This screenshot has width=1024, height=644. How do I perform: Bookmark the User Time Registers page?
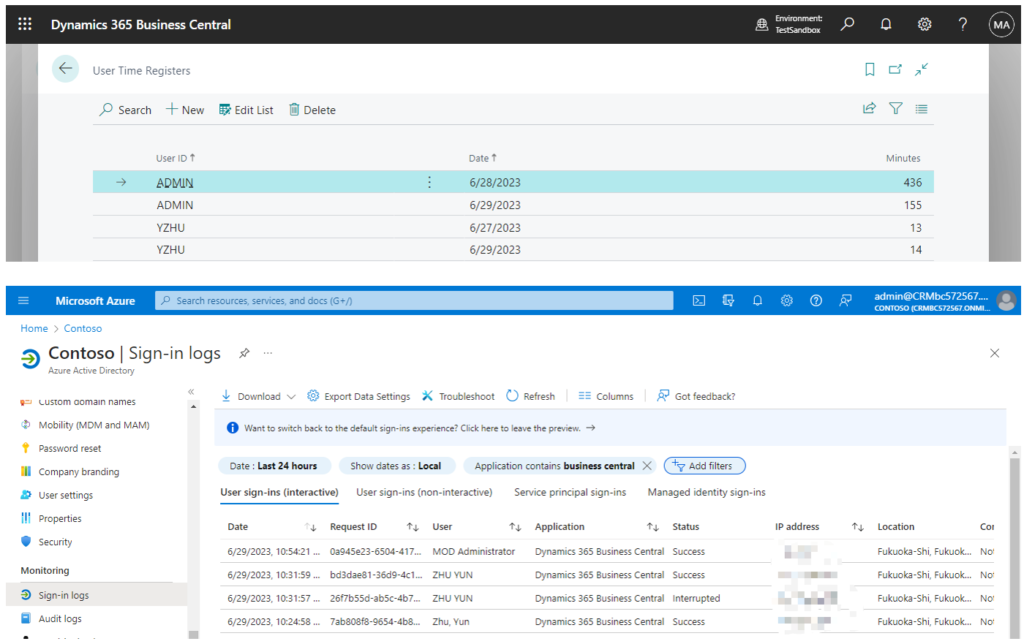(x=868, y=69)
